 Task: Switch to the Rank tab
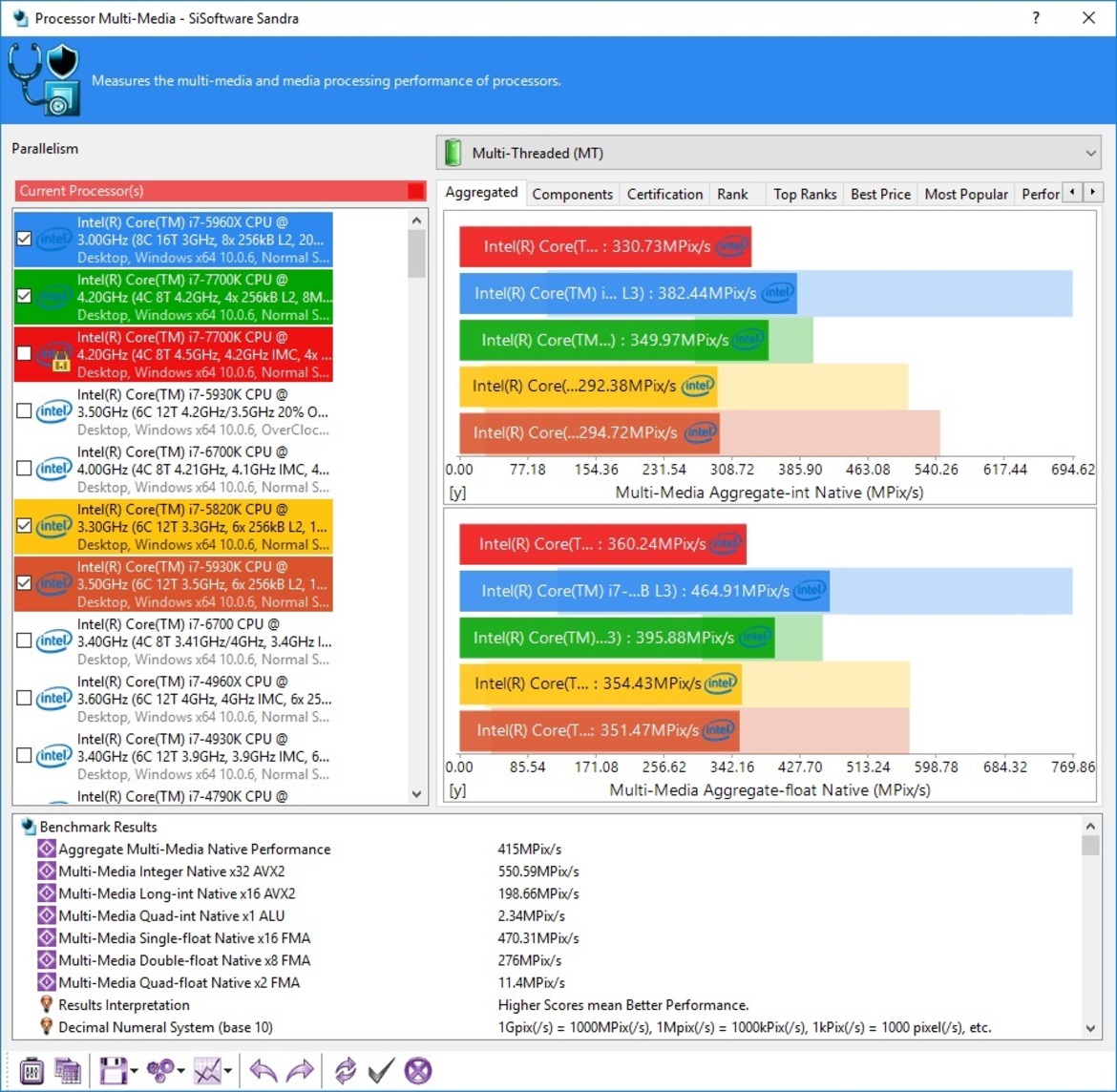pos(732,194)
